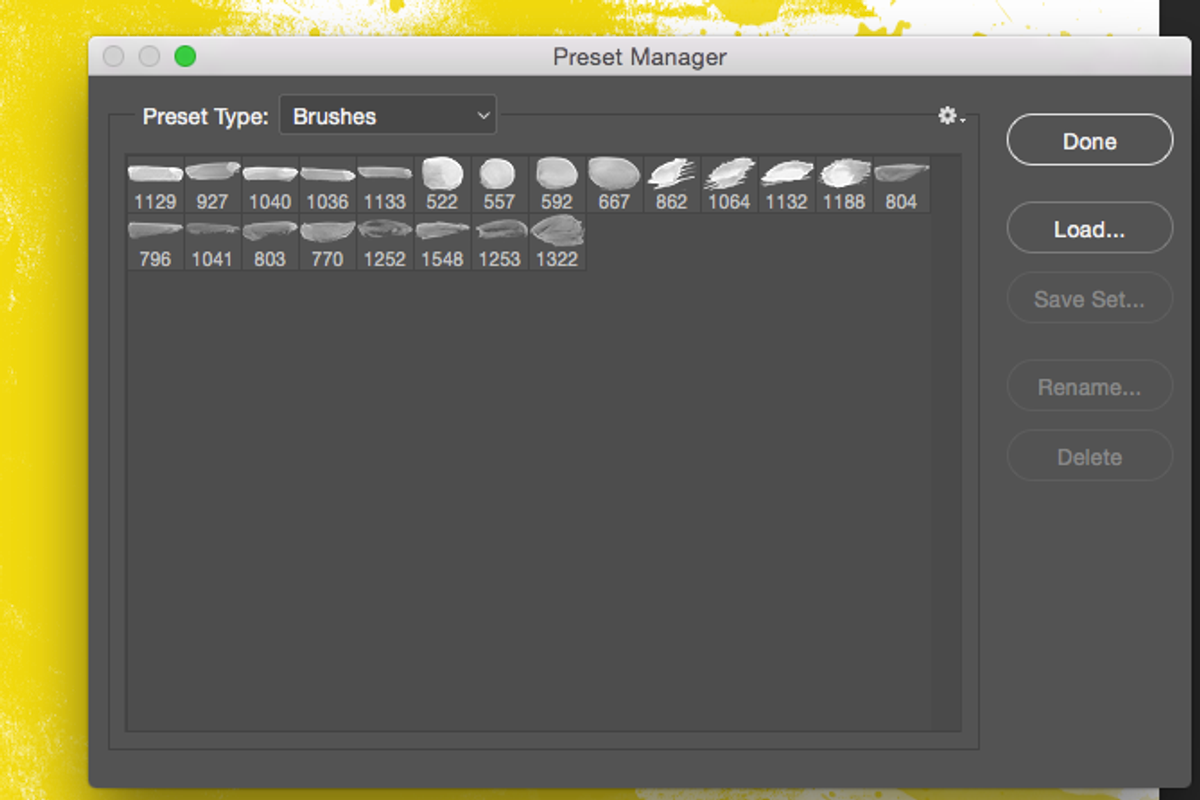Select brush preset 927
This screenshot has width=1200, height=800.
(212, 185)
